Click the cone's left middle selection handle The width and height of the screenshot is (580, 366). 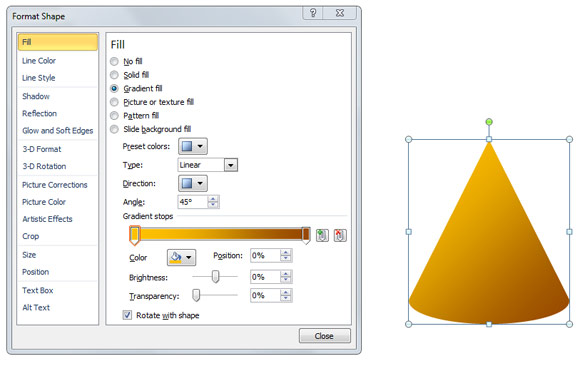(x=409, y=232)
